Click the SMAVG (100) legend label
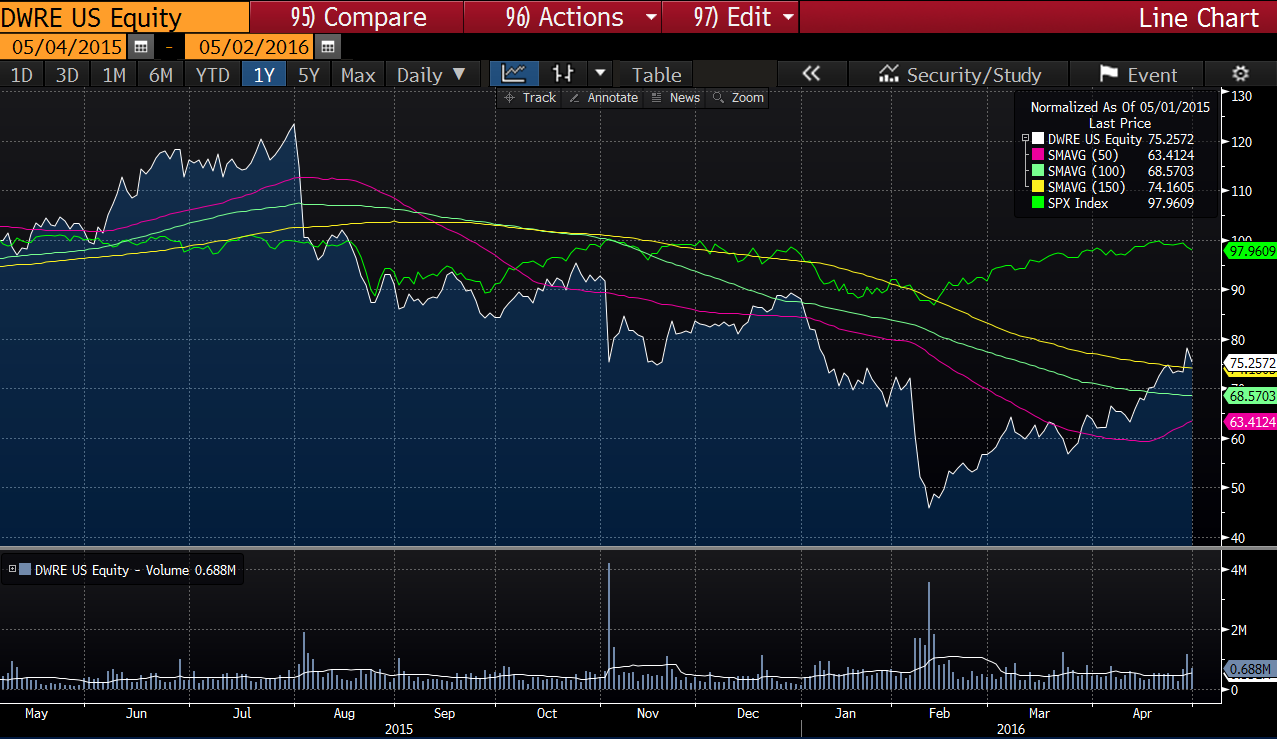The height and width of the screenshot is (739, 1277). point(1086,171)
